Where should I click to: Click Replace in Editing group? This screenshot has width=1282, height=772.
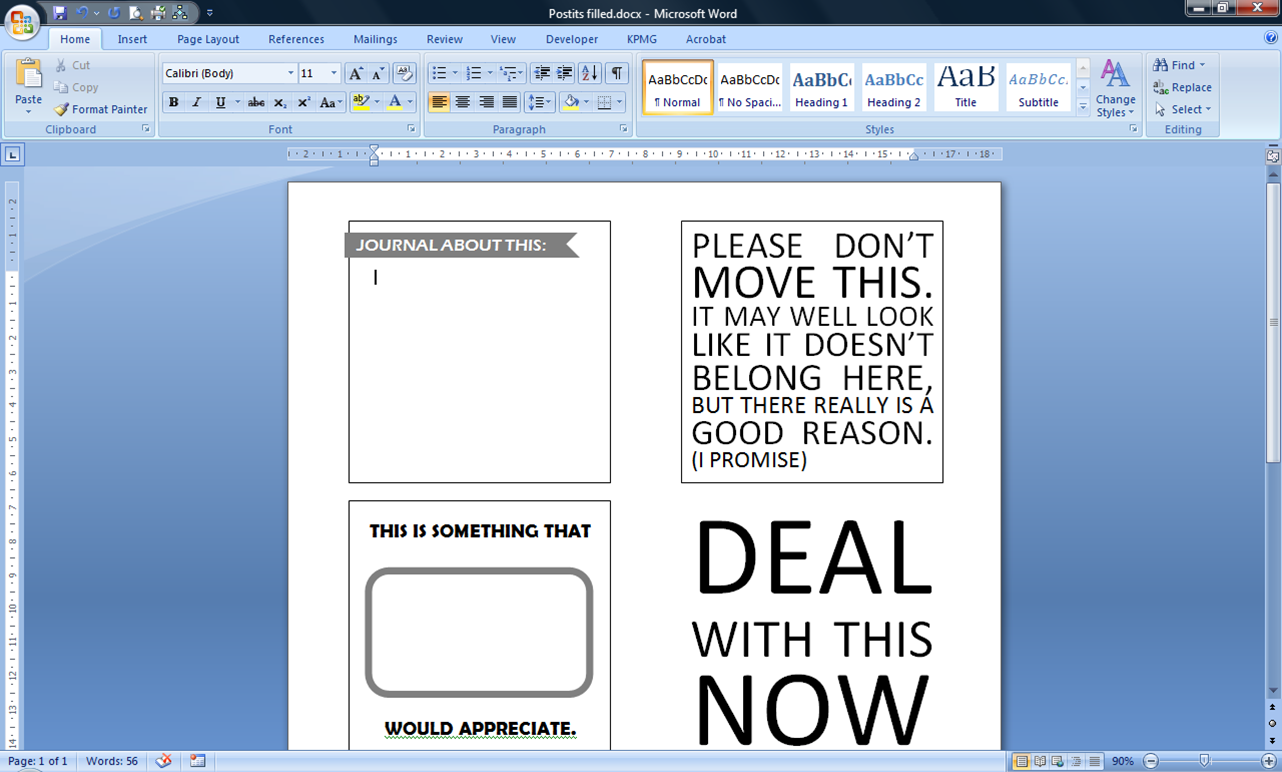[1182, 87]
